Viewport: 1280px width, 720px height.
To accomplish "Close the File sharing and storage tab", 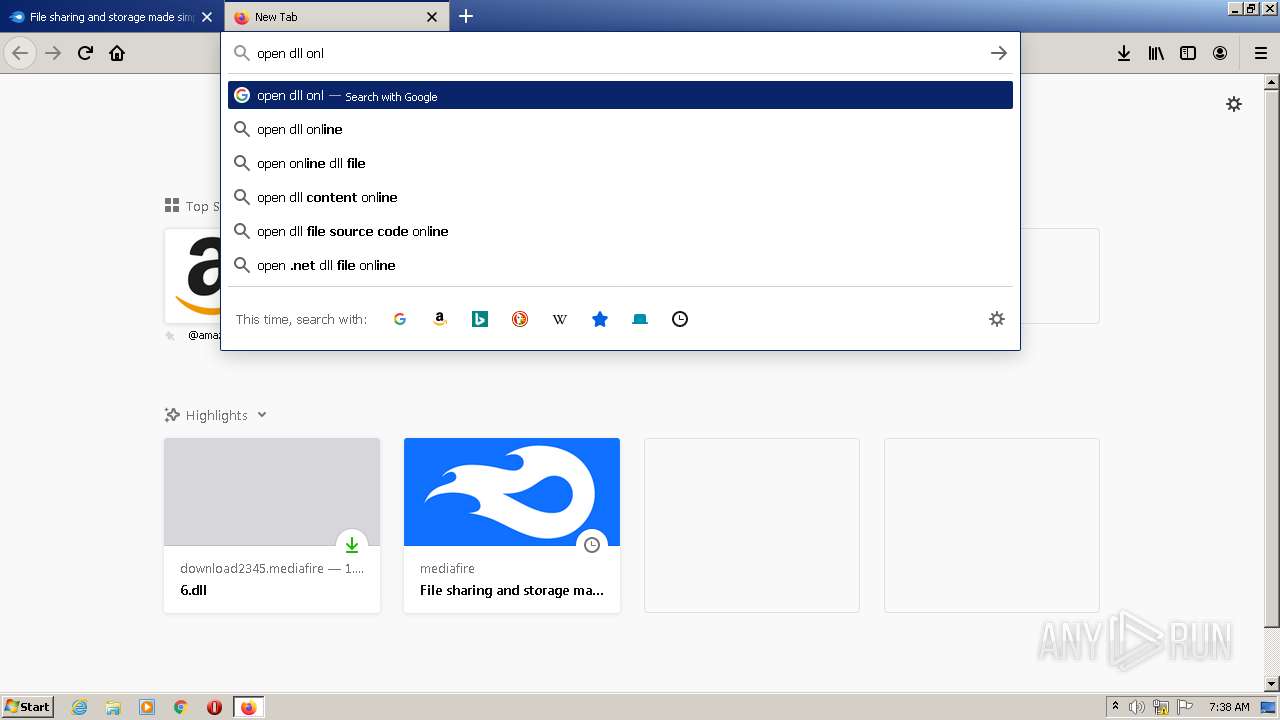I will tap(207, 17).
